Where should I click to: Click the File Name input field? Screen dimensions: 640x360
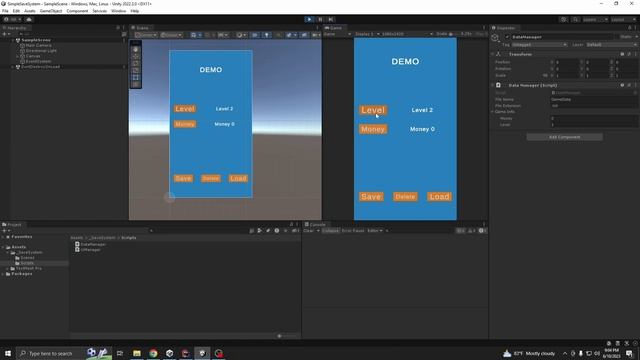click(x=593, y=99)
